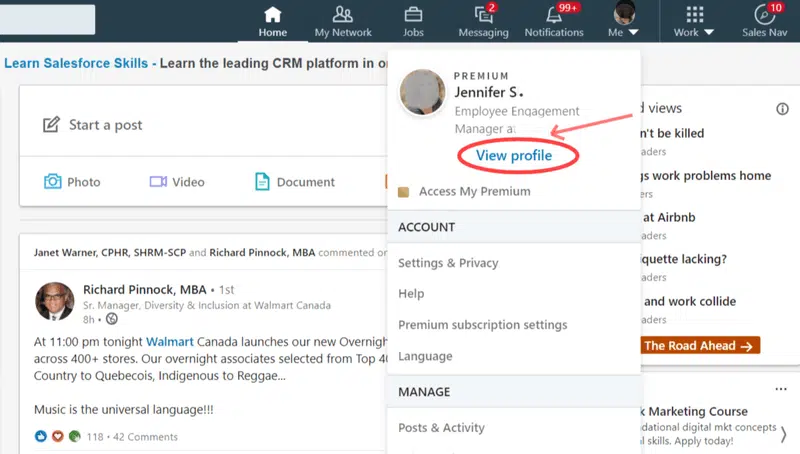The height and width of the screenshot is (454, 800).
Task: Open the Learn Salesforce Skills ad link
Action: click(76, 63)
